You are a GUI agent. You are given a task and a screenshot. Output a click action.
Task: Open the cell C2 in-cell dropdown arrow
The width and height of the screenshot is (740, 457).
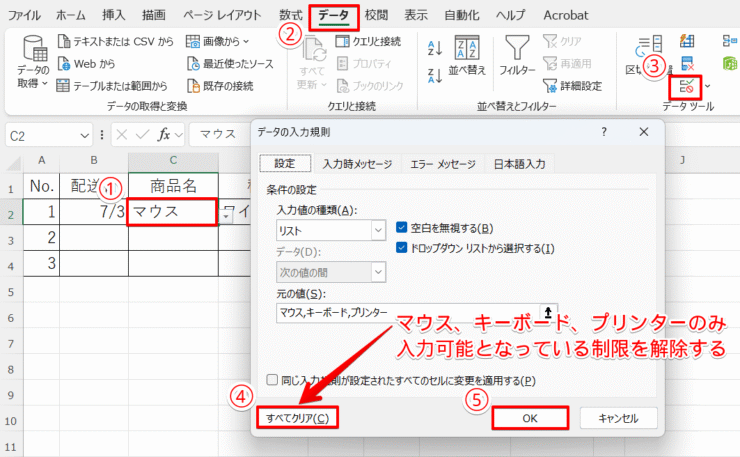click(x=227, y=216)
